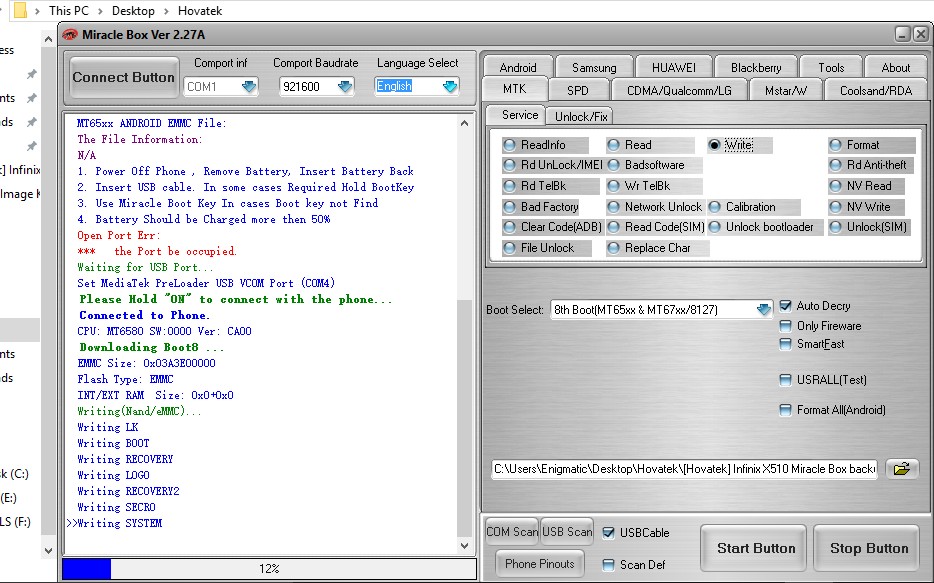Click the COM Scan button
Image resolution: width=934 pixels, height=583 pixels.
(512, 532)
